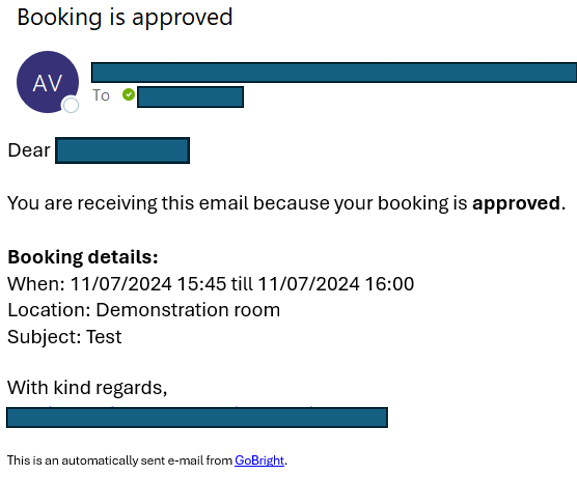Click the presence status circle on avatar

(x=71, y=105)
